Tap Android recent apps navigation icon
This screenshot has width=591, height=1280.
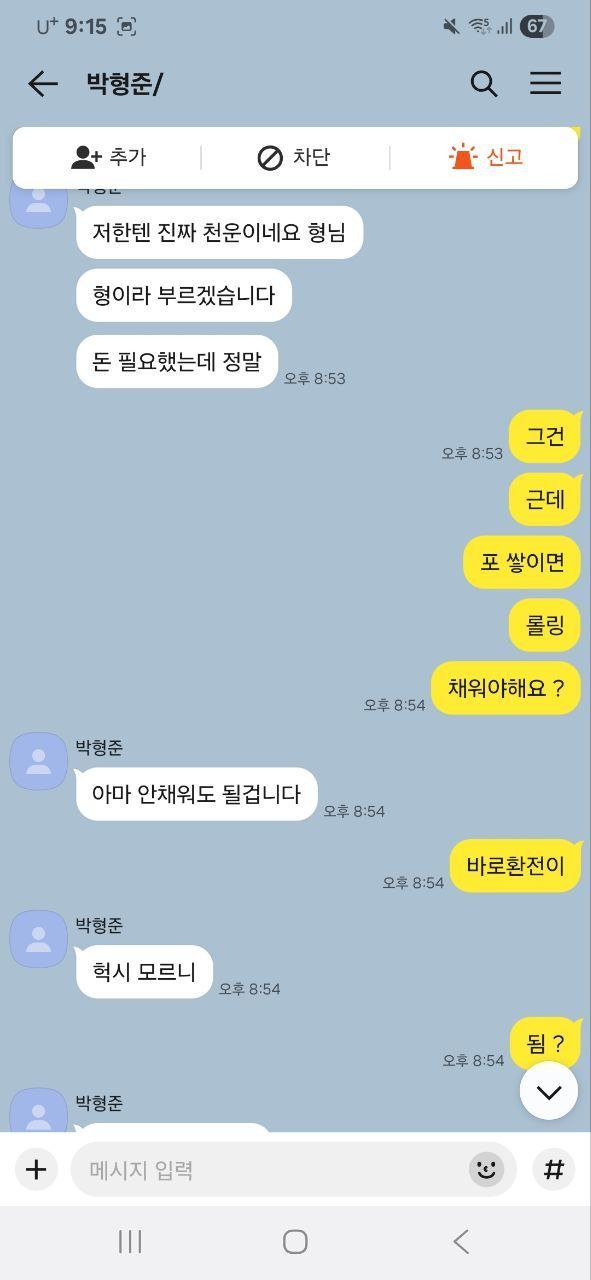click(130, 1242)
